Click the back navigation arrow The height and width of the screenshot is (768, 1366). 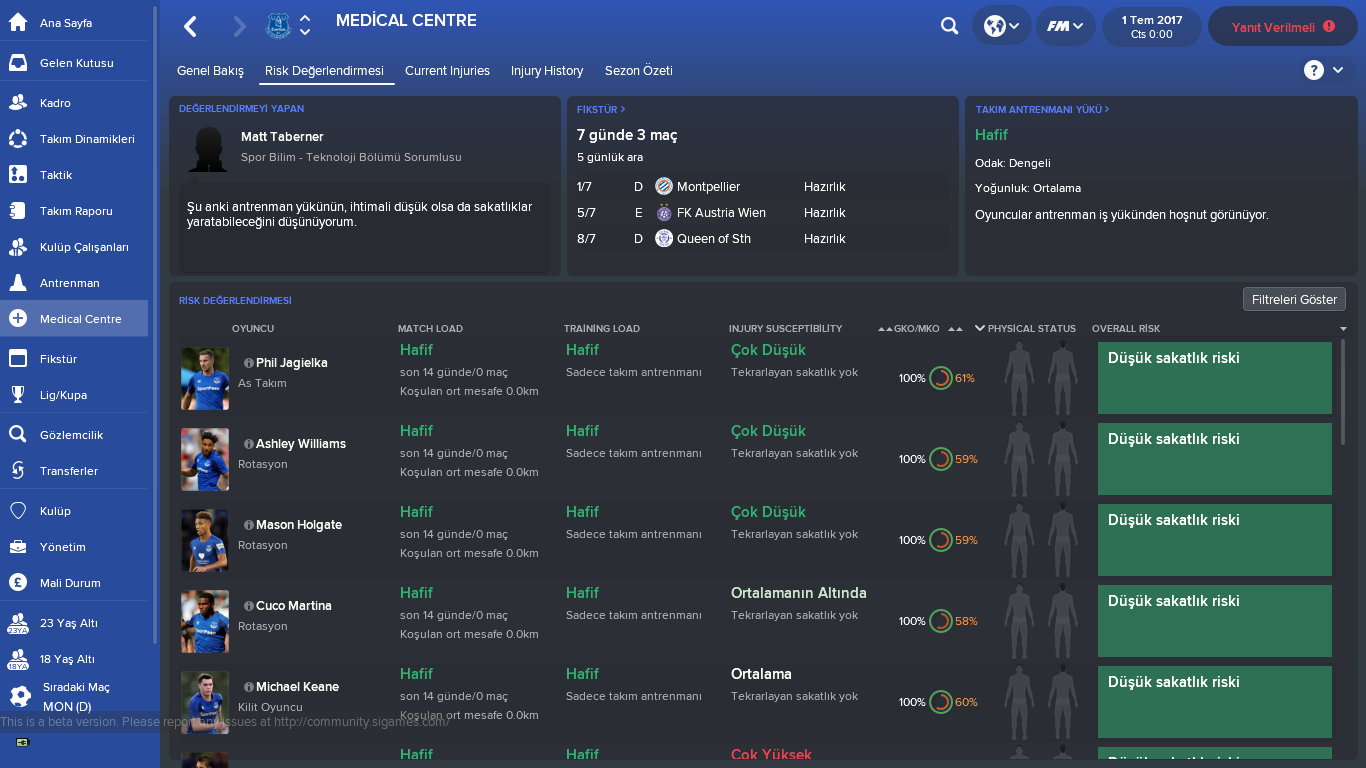191,27
